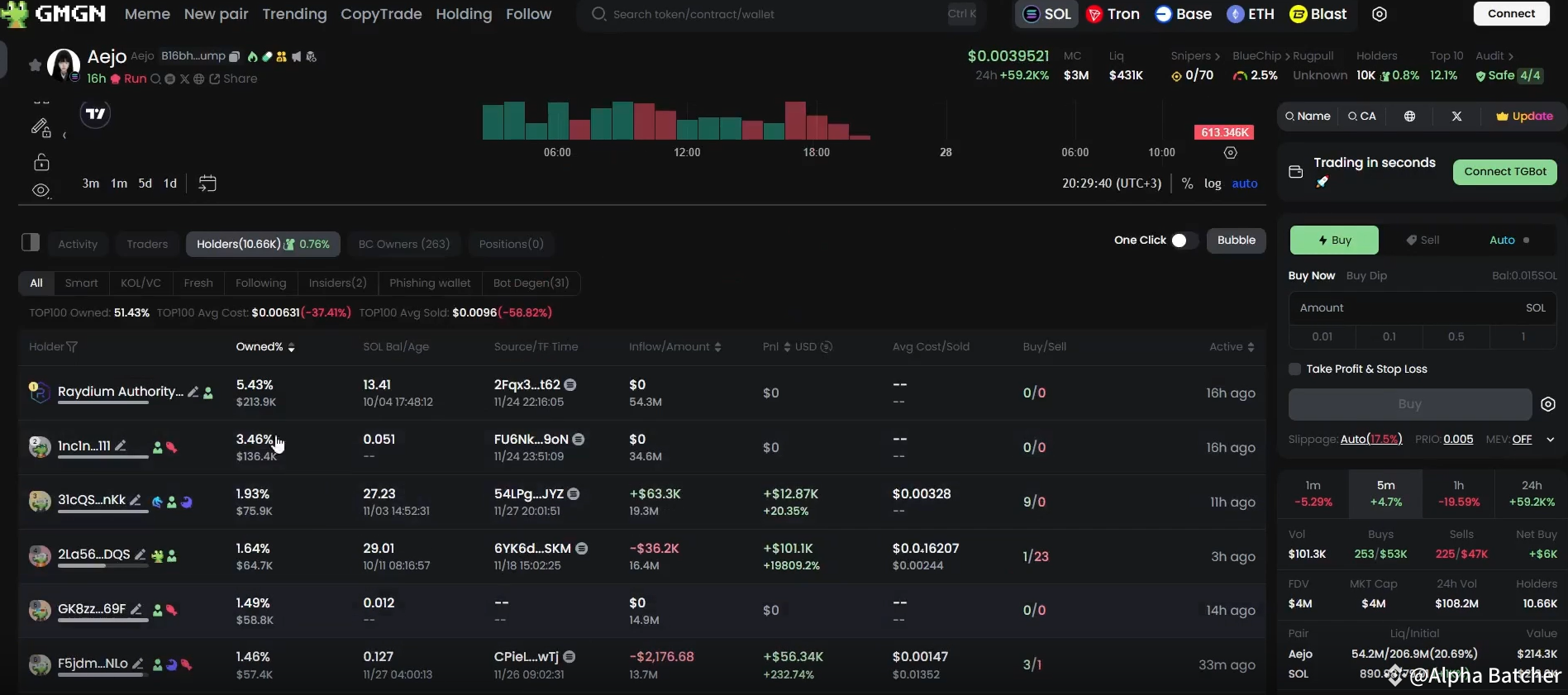This screenshot has width=1568, height=695.
Task: Sort by the Inflow/Amount column
Action: click(x=674, y=347)
